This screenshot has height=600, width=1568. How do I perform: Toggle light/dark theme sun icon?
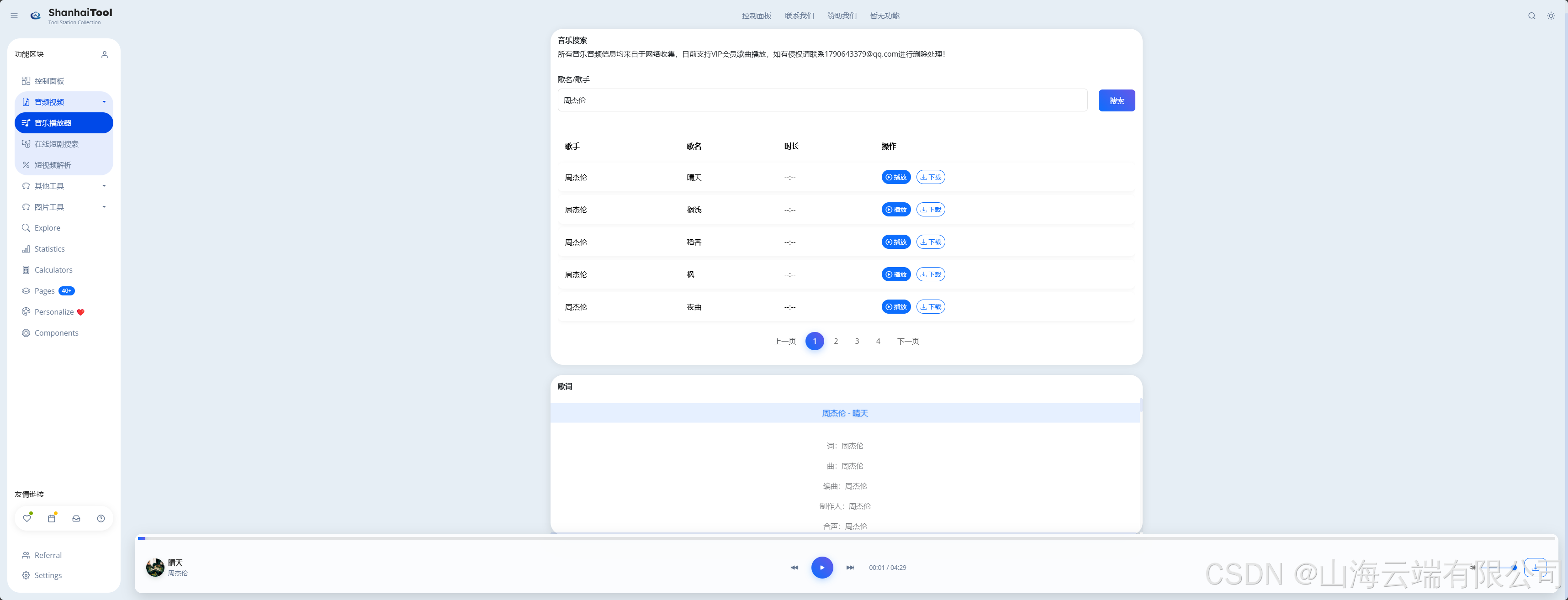coord(1550,16)
